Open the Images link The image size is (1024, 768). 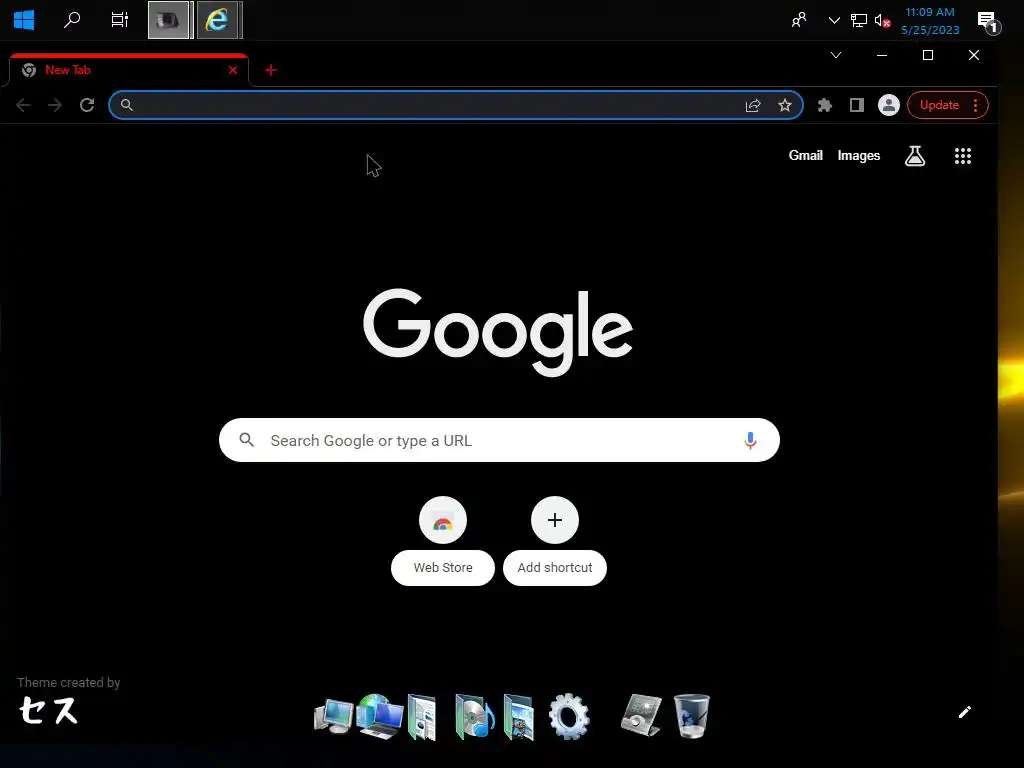point(859,155)
